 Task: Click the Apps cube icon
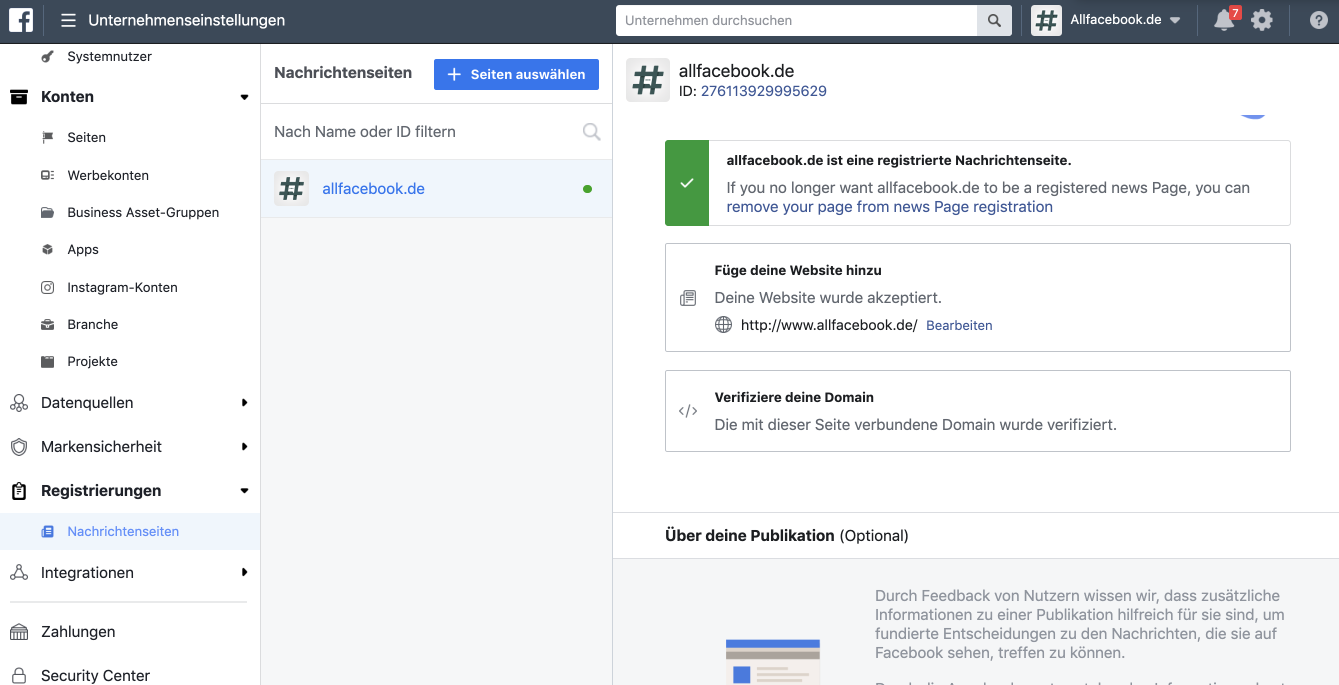click(47, 250)
